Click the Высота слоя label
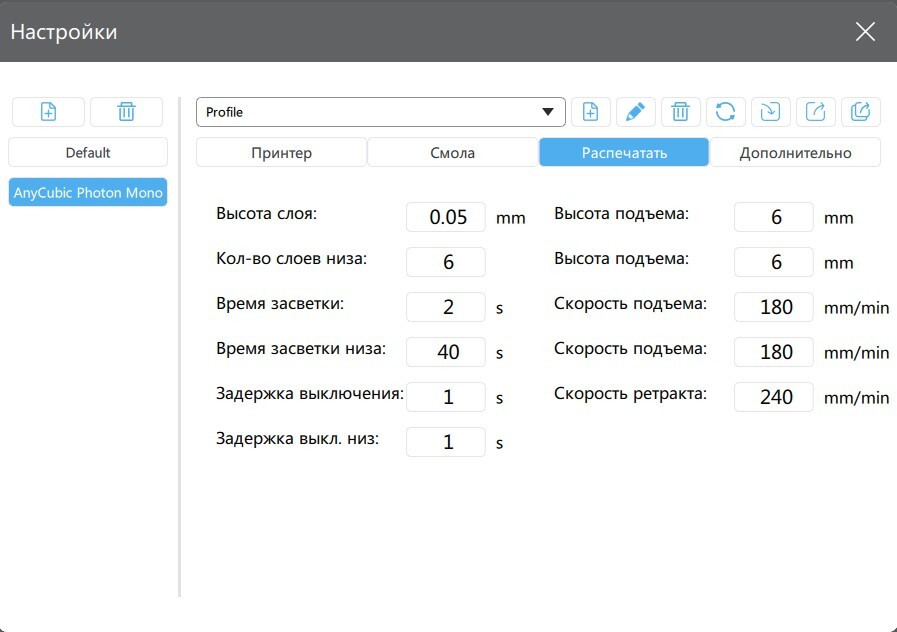897x632 pixels. (x=267, y=214)
